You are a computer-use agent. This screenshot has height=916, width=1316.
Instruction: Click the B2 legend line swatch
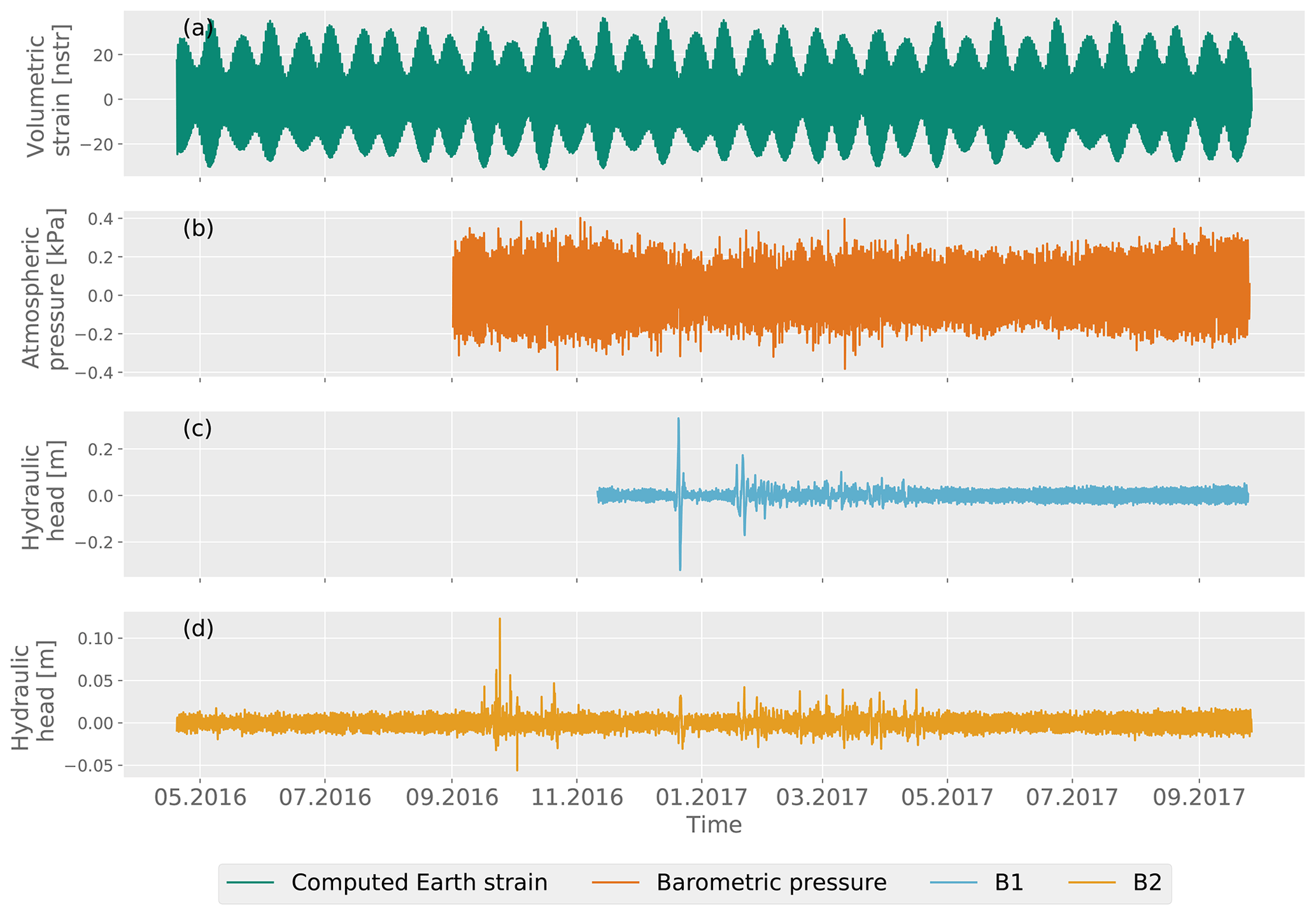1092,882
